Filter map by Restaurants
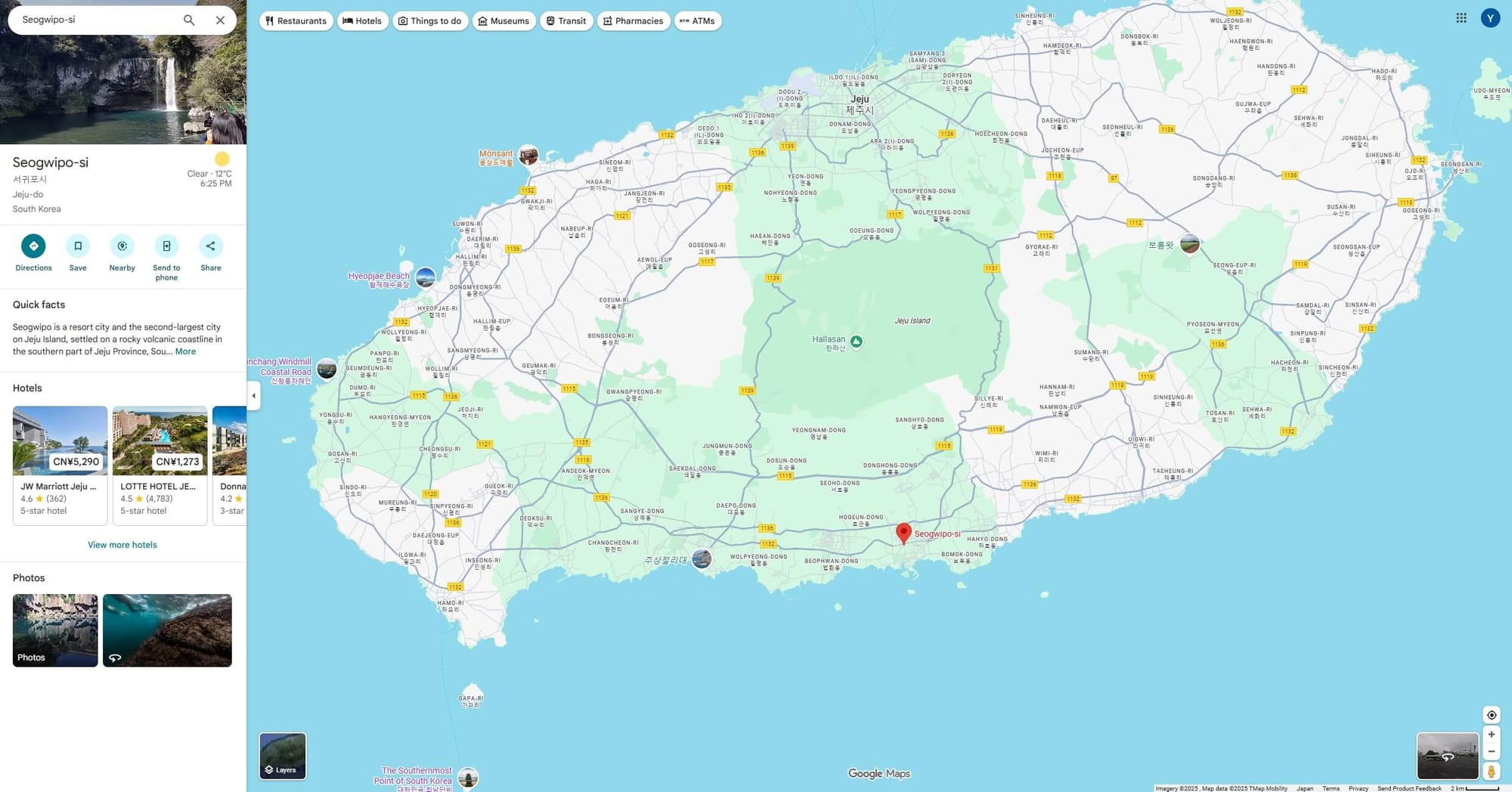This screenshot has height=792, width=1512. click(296, 21)
